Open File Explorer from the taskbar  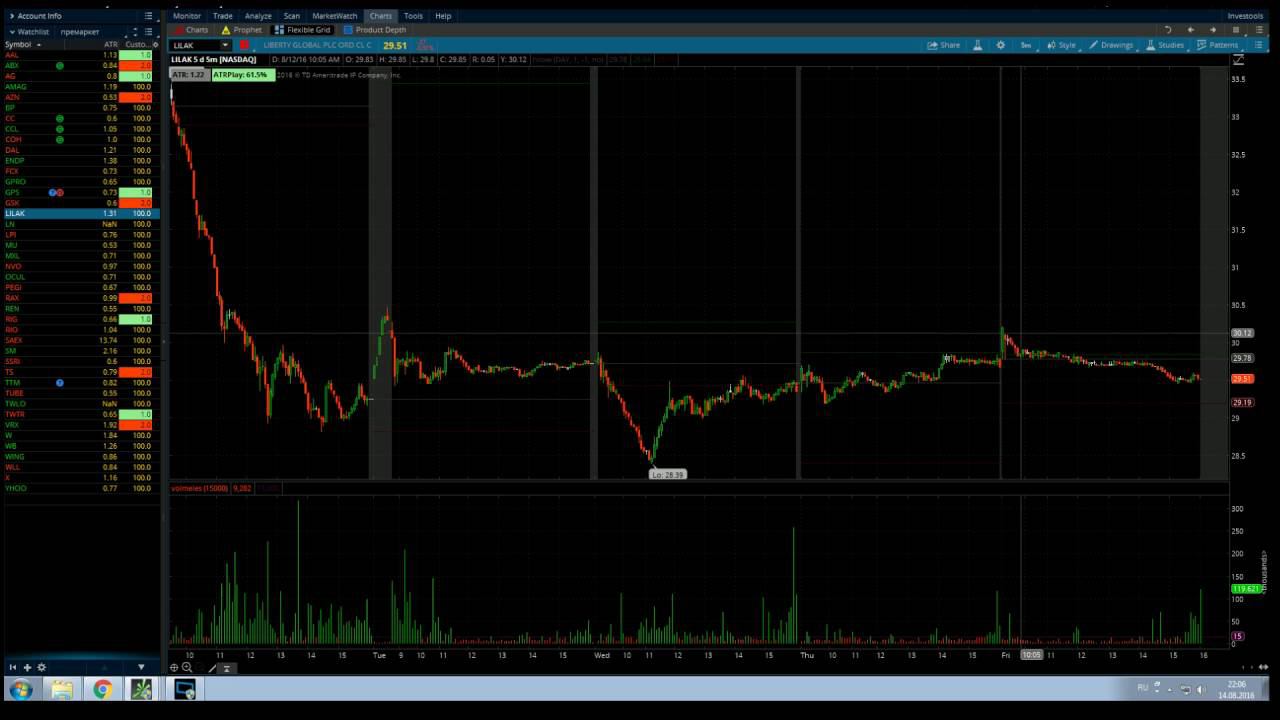coord(62,689)
